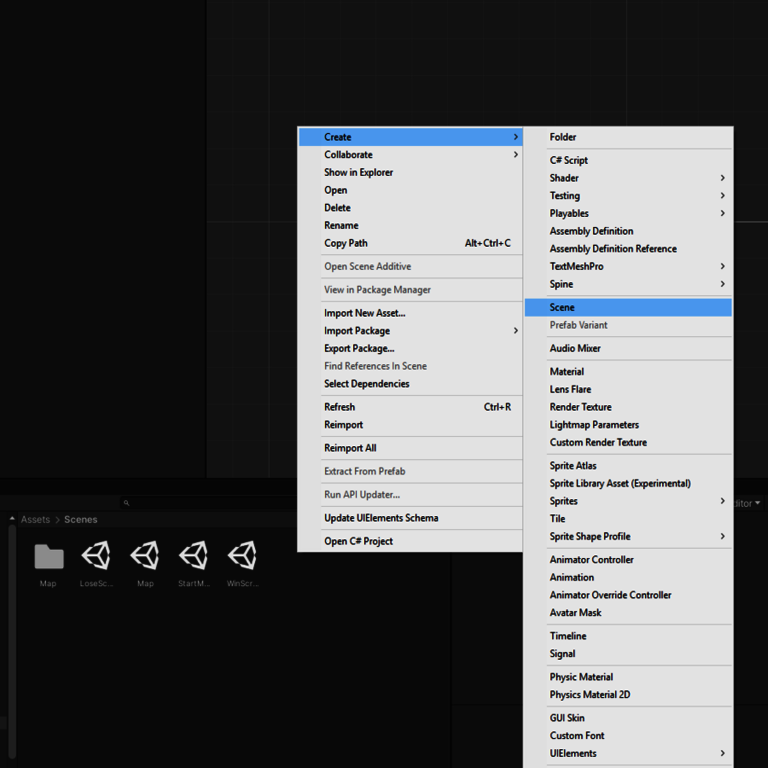Expand the Sprite Shape Profile submenu

click(x=628, y=536)
